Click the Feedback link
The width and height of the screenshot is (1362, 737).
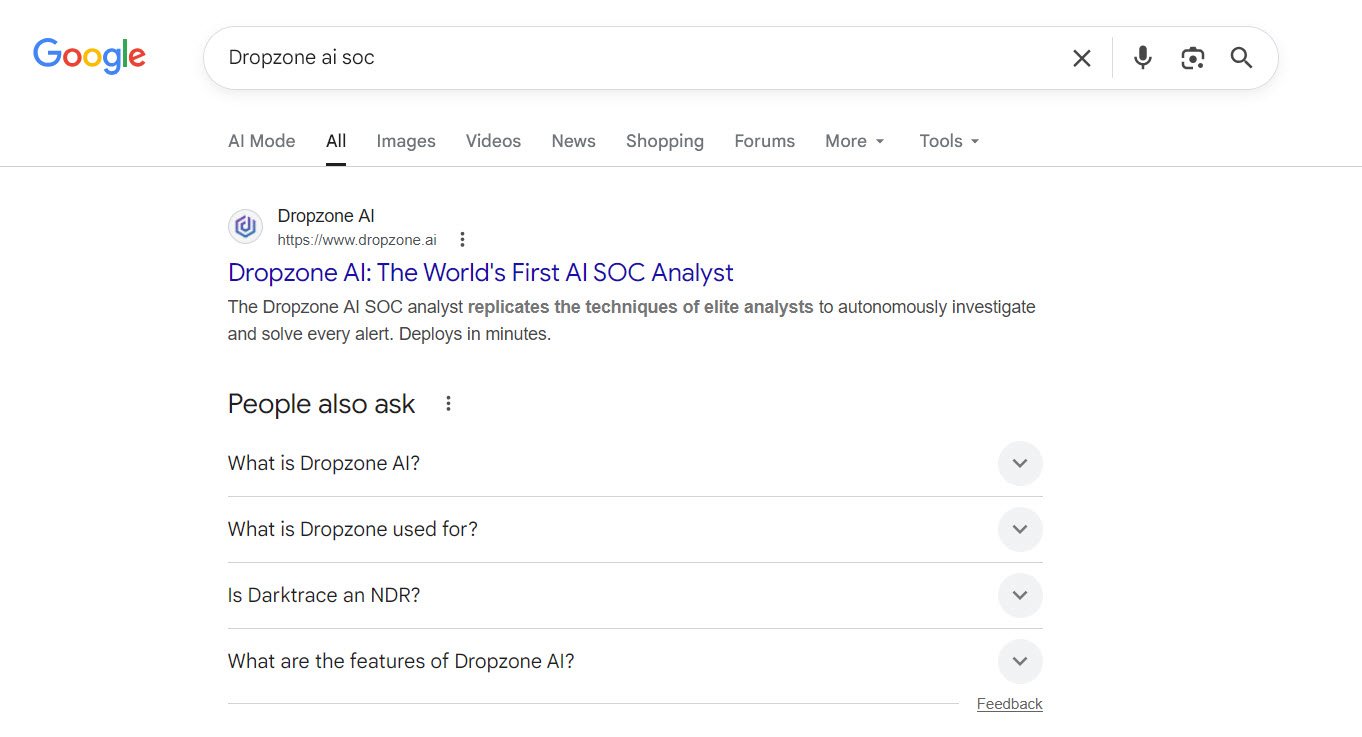pyautogui.click(x=1009, y=704)
